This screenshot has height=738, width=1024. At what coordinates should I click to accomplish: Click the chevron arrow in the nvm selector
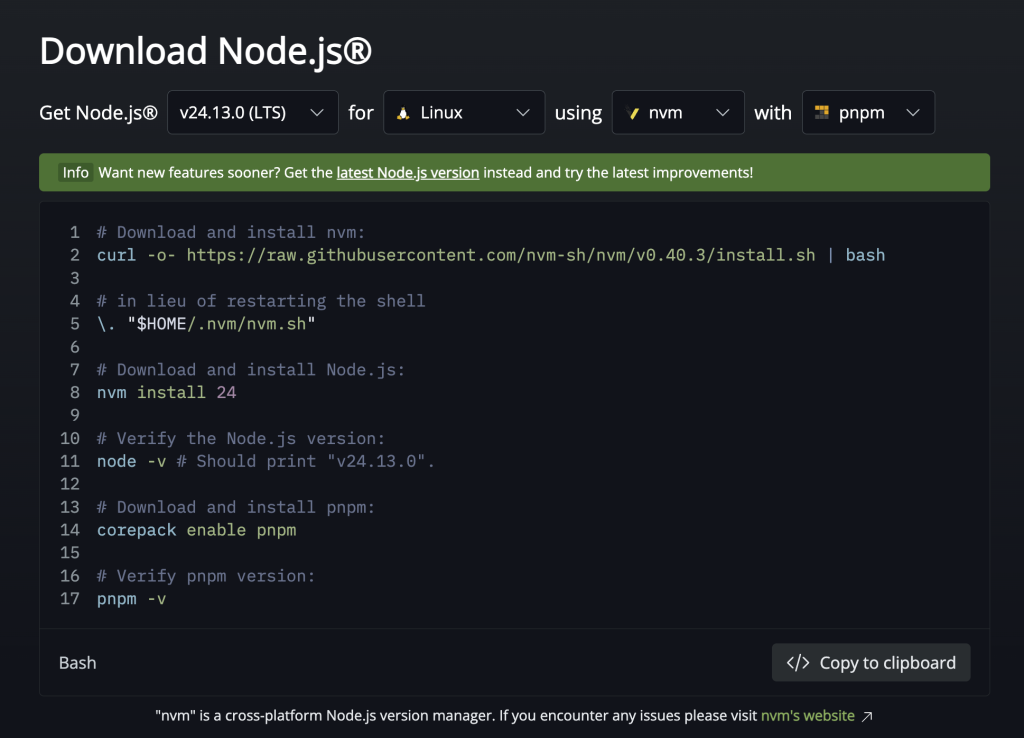click(723, 113)
